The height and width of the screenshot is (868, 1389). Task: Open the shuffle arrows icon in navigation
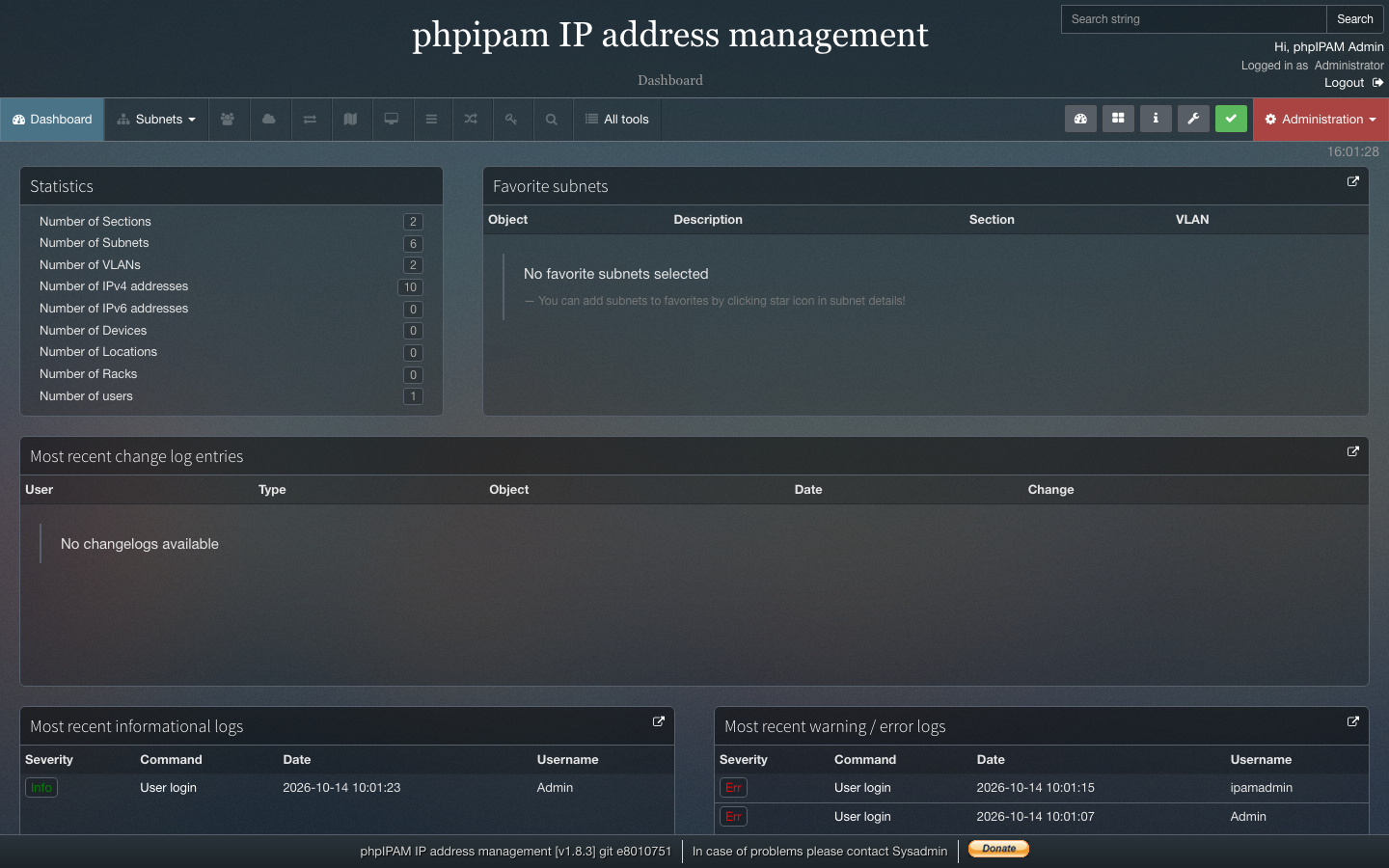pyautogui.click(x=471, y=120)
